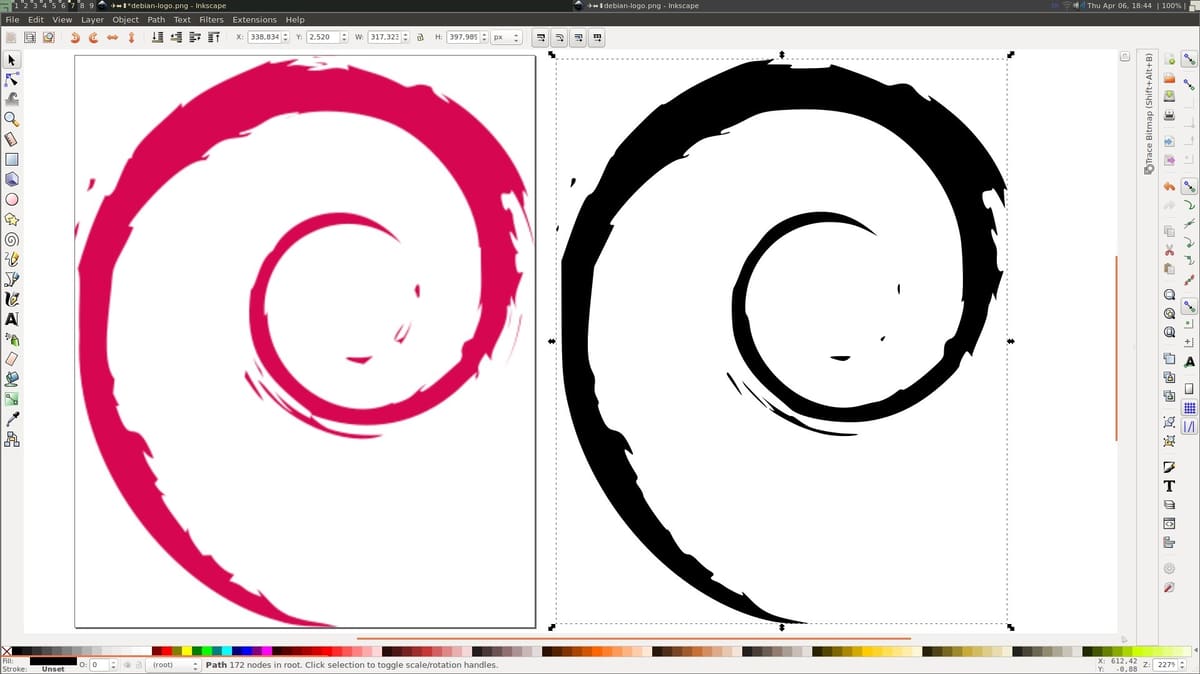This screenshot has width=1200, height=674.
Task: Increase Y position with stepper arrow
Action: point(344,34)
